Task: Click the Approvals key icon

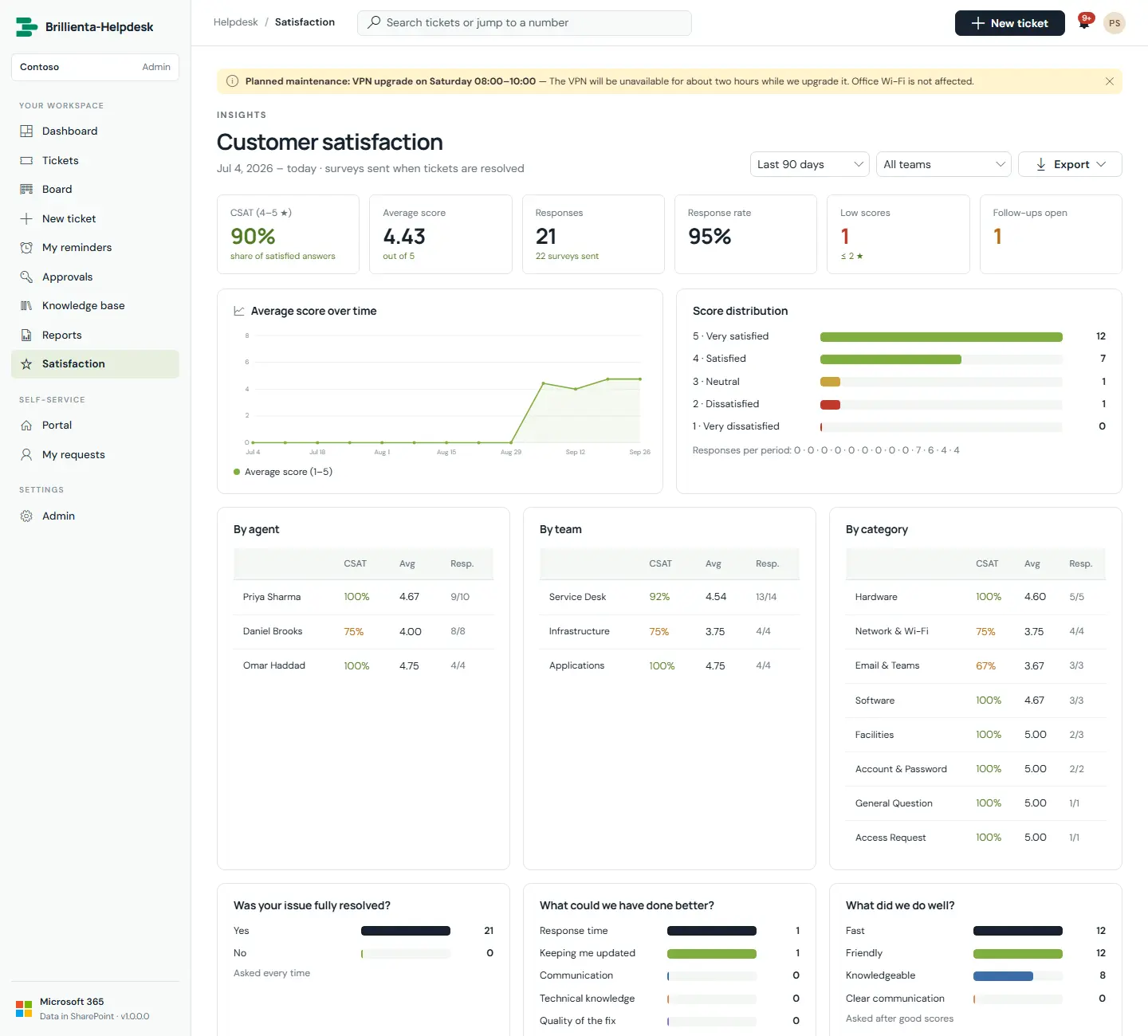Action: tap(26, 277)
